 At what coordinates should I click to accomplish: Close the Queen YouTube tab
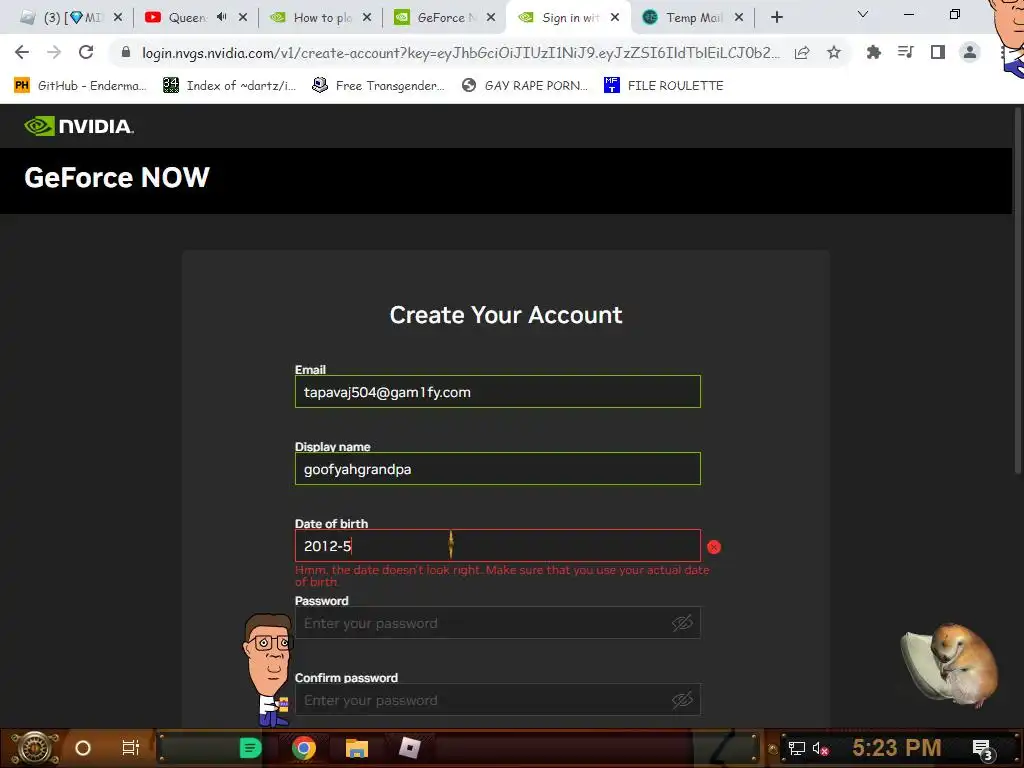pyautogui.click(x=243, y=18)
